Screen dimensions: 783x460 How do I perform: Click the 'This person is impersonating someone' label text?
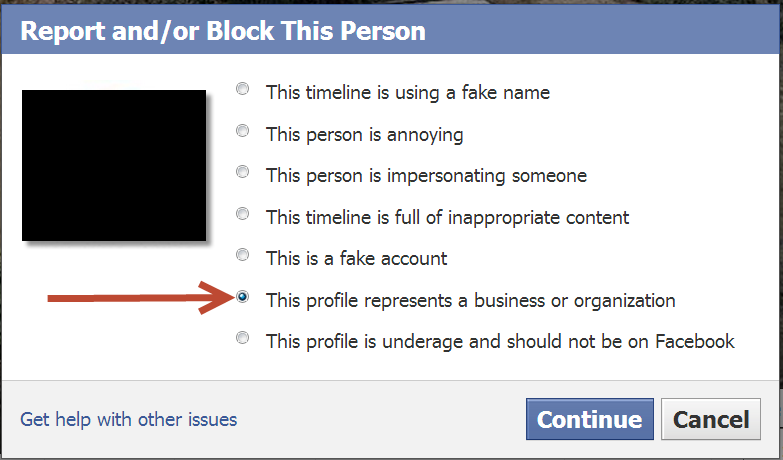[426, 176]
